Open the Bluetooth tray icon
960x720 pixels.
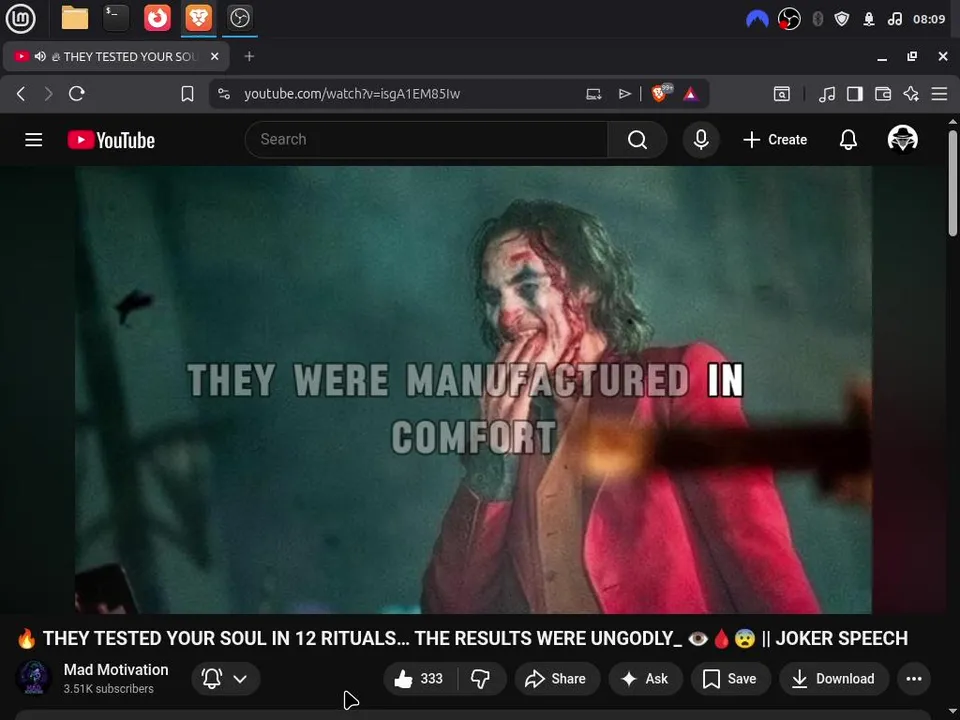[x=817, y=20]
